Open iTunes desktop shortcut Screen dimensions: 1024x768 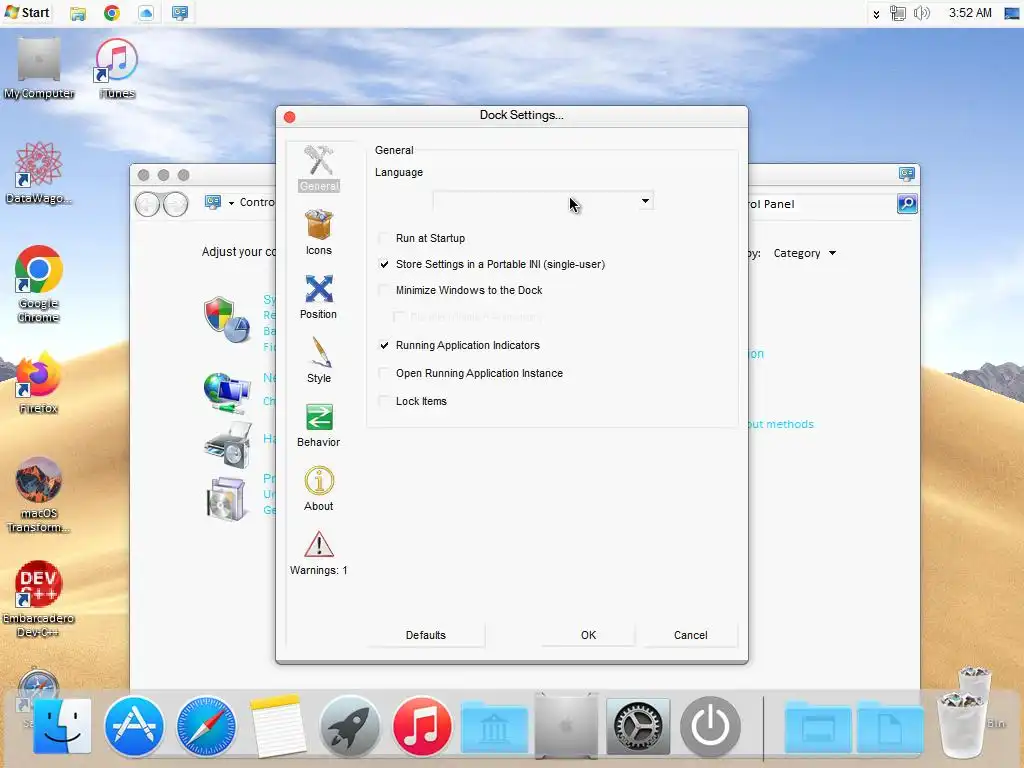(x=117, y=68)
